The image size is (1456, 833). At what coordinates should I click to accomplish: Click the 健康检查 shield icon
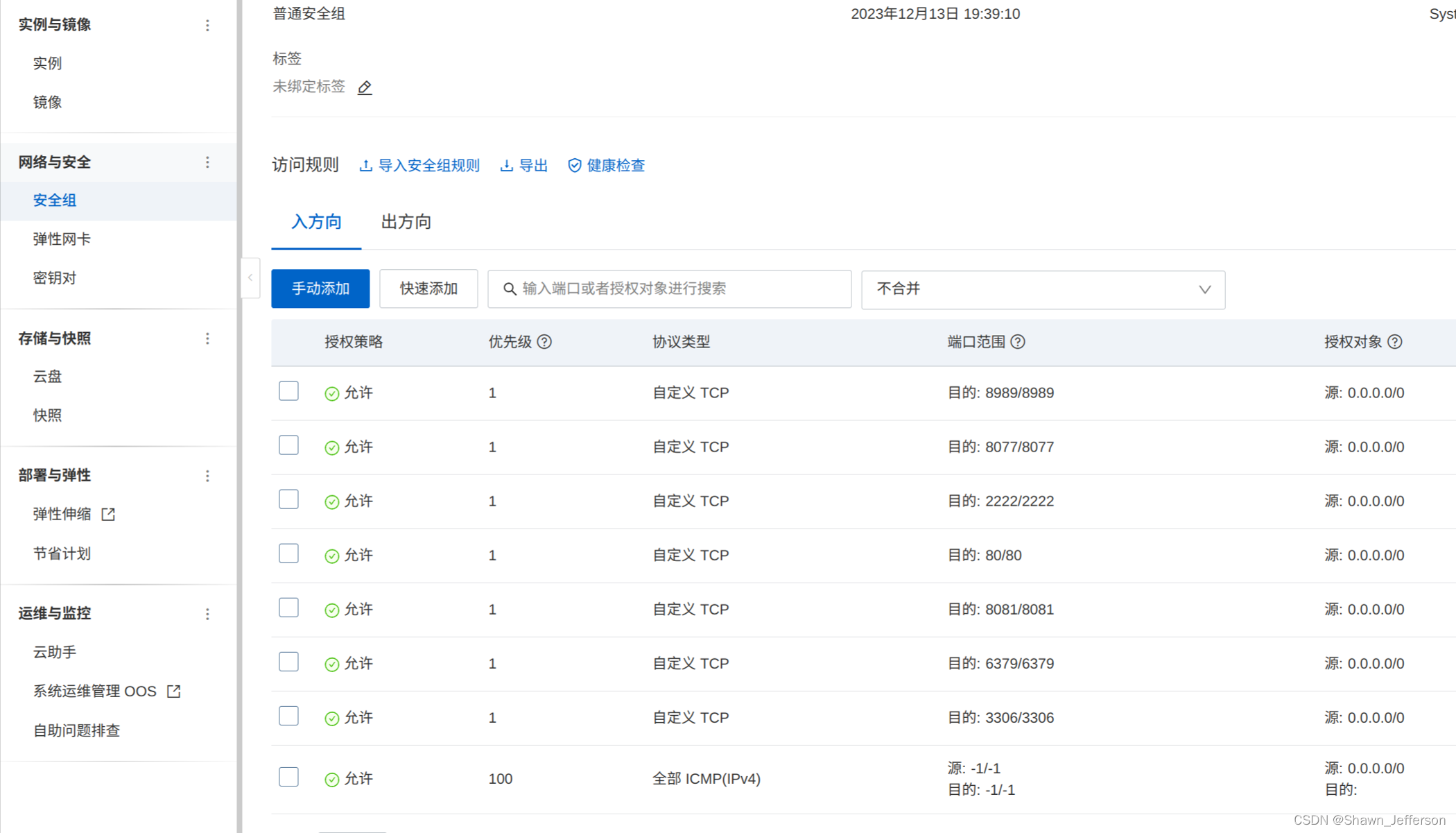575,166
